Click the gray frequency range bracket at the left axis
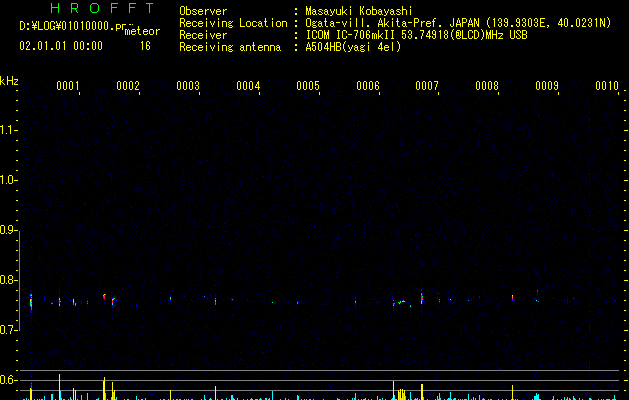This screenshot has width=629, height=400. point(19,281)
